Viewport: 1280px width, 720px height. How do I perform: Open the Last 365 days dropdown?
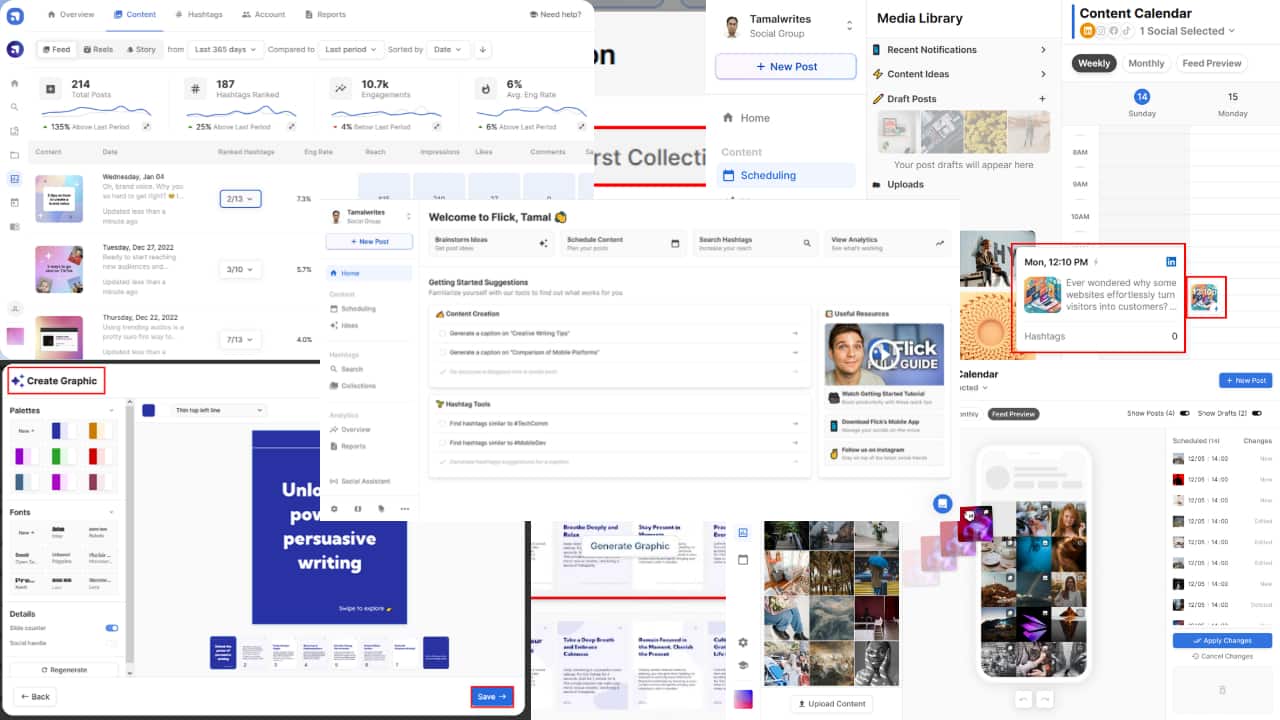225,49
